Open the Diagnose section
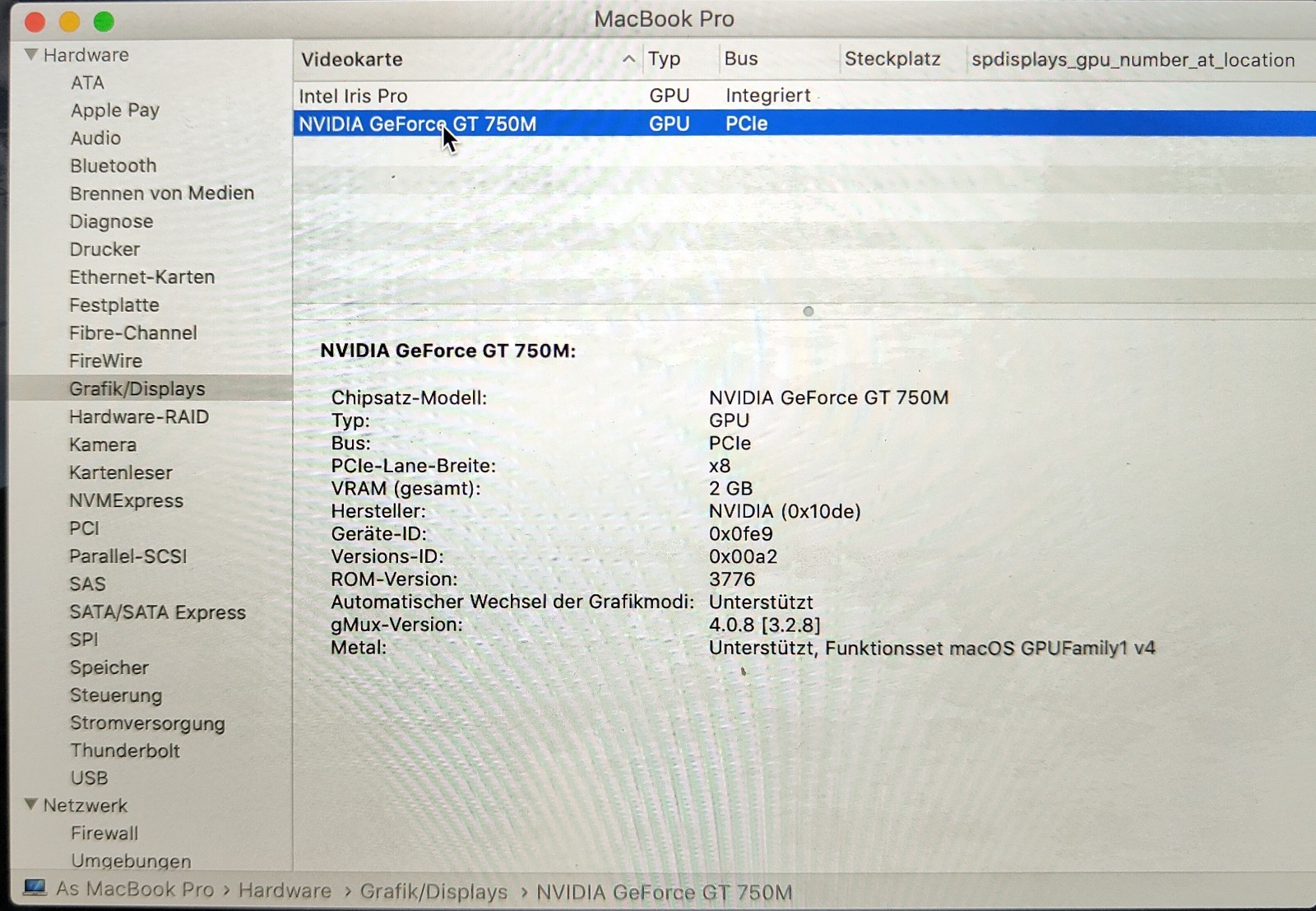 point(111,221)
